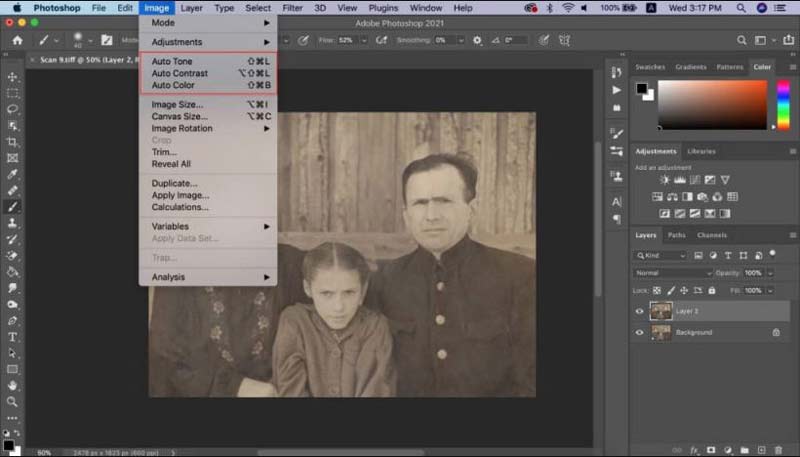The width and height of the screenshot is (800, 457).
Task: Choose Canvas Size from menu
Action: click(180, 116)
